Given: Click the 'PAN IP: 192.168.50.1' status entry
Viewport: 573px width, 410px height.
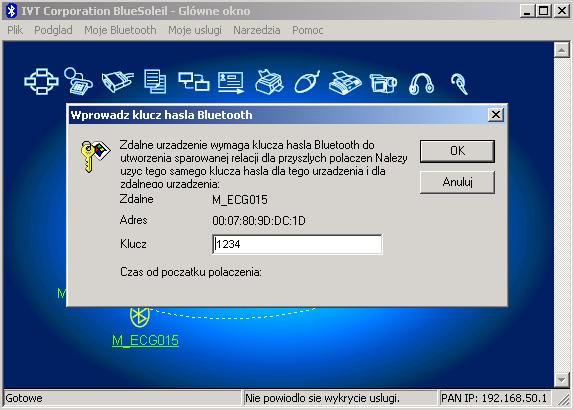Looking at the screenshot, I should [494, 398].
